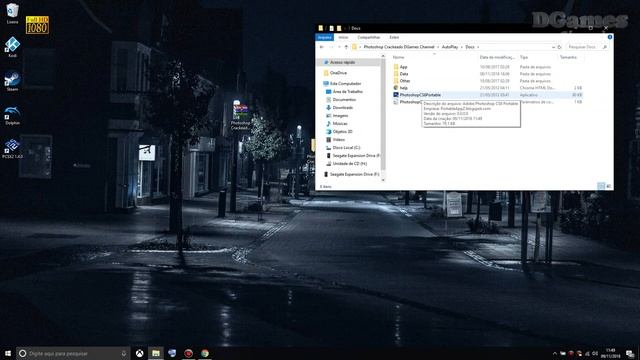The image size is (640, 360).
Task: Open Documentos in navigation pane
Action: coord(344,100)
